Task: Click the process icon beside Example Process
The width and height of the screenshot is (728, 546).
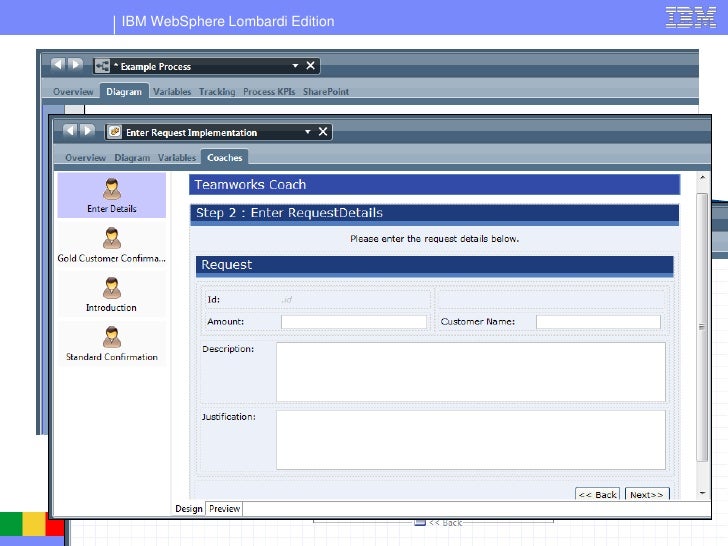Action: [x=102, y=66]
